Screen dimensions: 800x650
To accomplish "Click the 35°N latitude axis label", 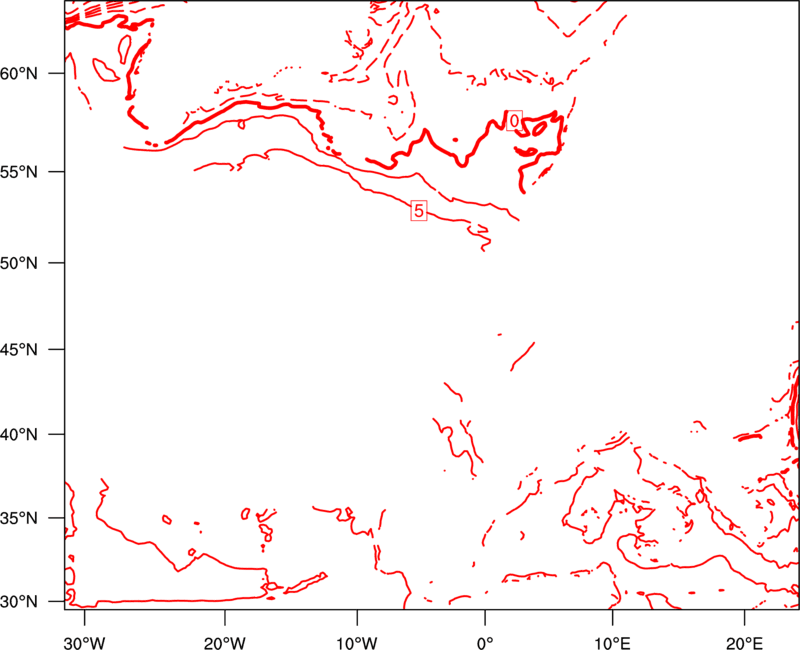I will (x=19, y=518).
